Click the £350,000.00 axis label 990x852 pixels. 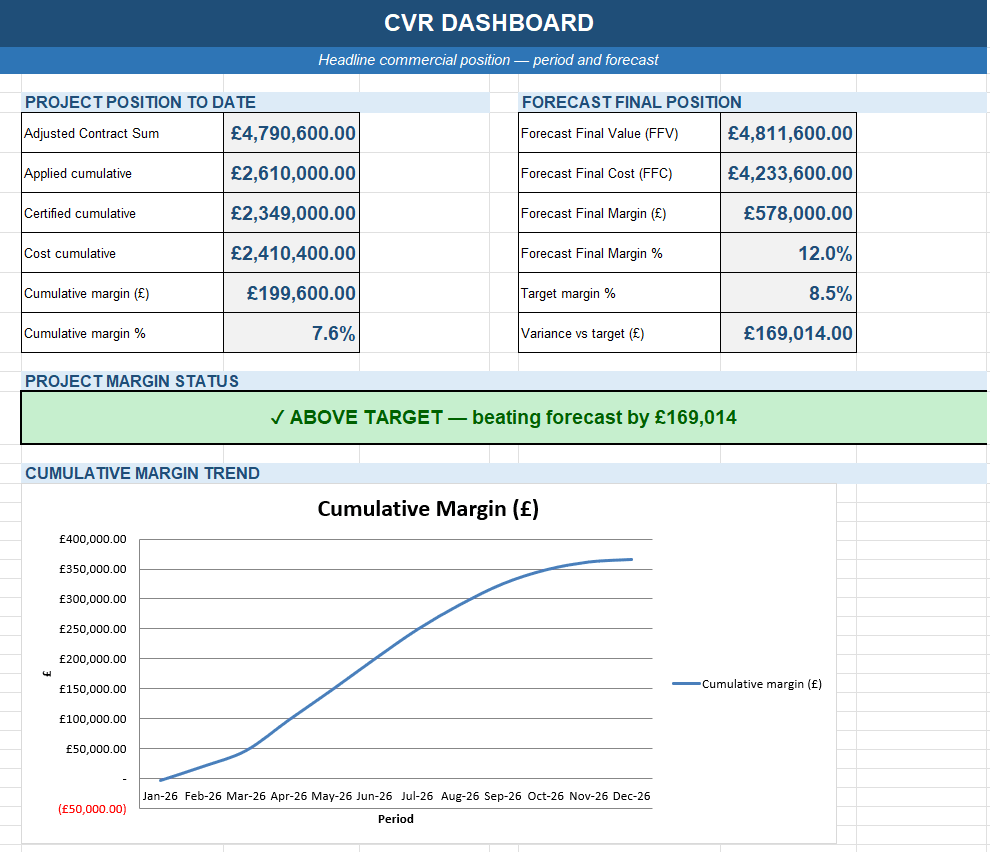pyautogui.click(x=93, y=568)
